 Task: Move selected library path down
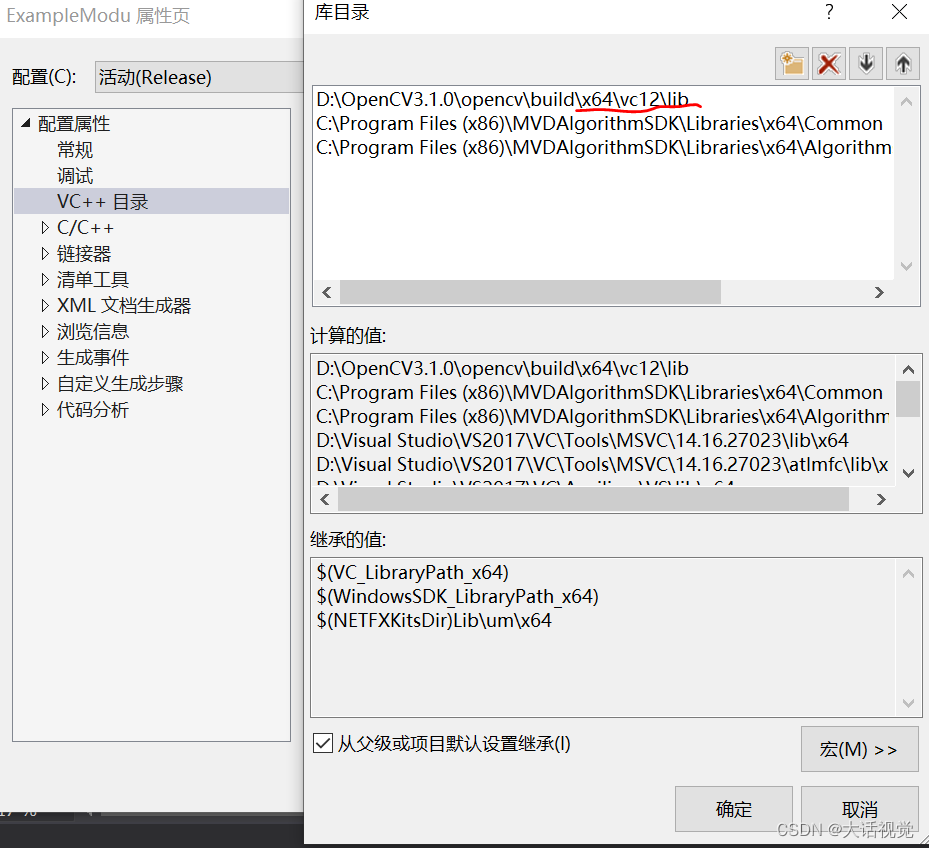(x=866, y=63)
